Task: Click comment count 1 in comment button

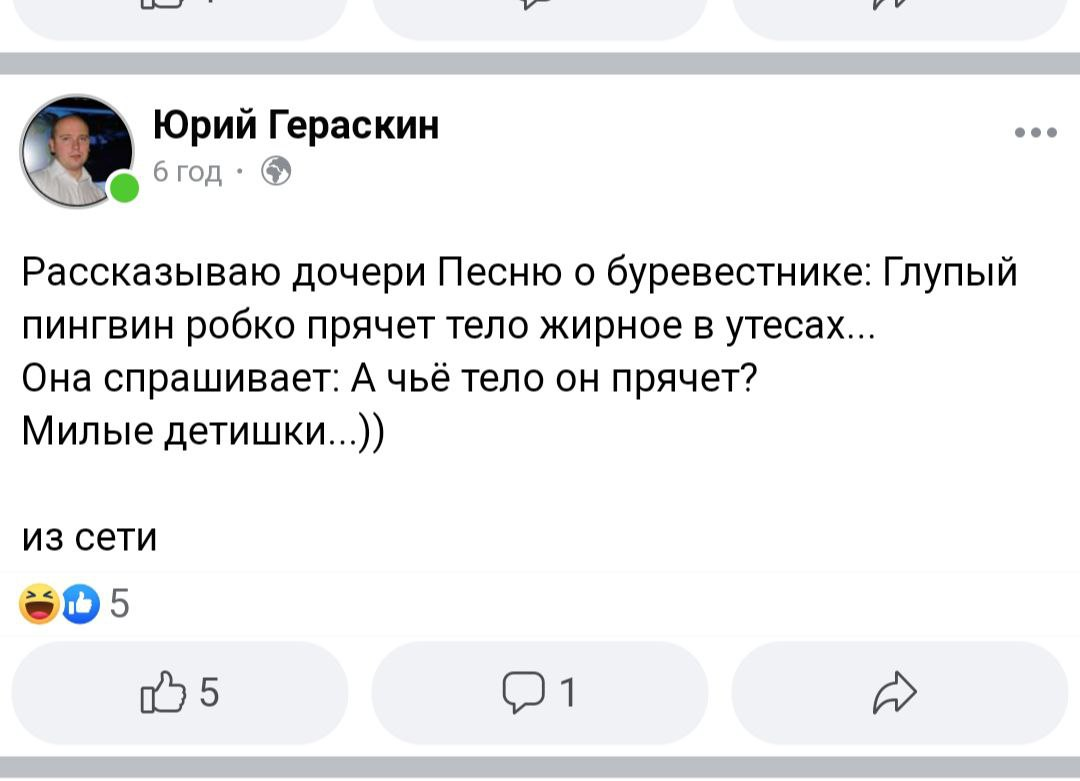Action: click(568, 692)
